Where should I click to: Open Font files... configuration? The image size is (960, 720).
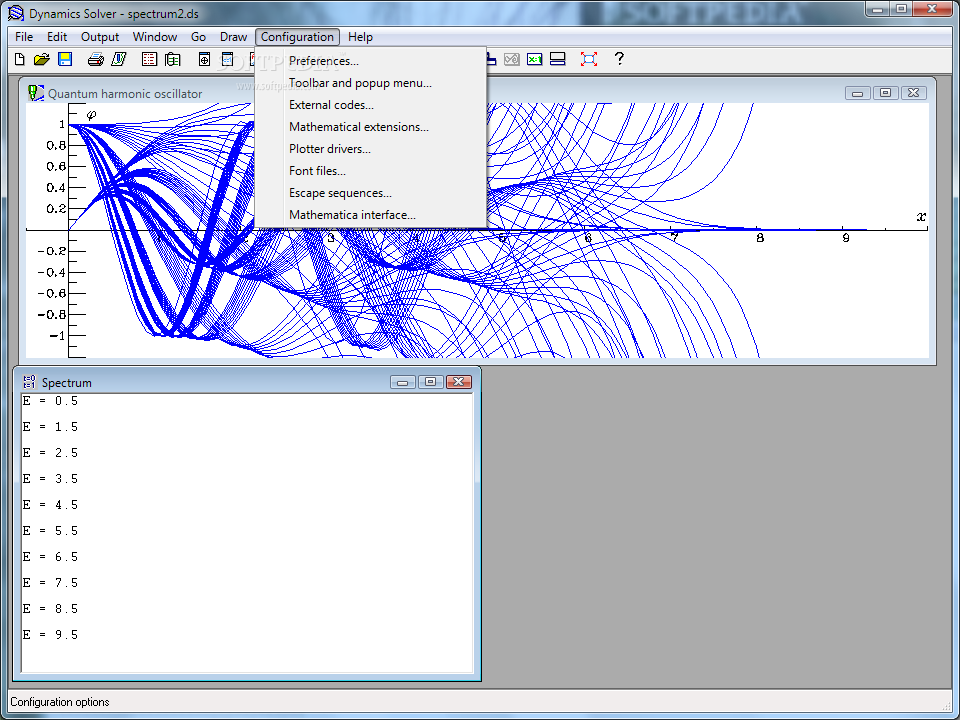[370, 171]
